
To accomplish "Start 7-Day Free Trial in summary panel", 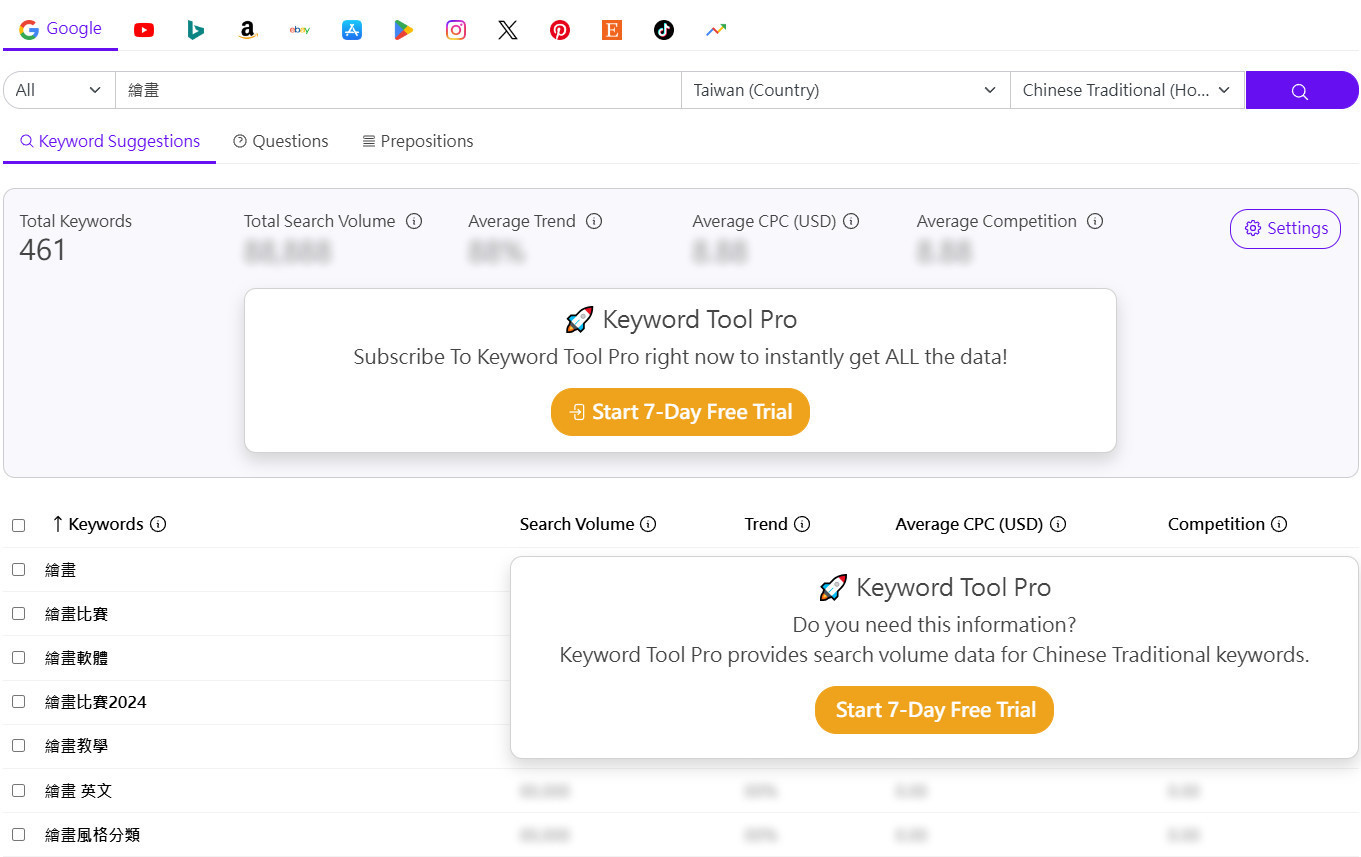I will pos(680,412).
